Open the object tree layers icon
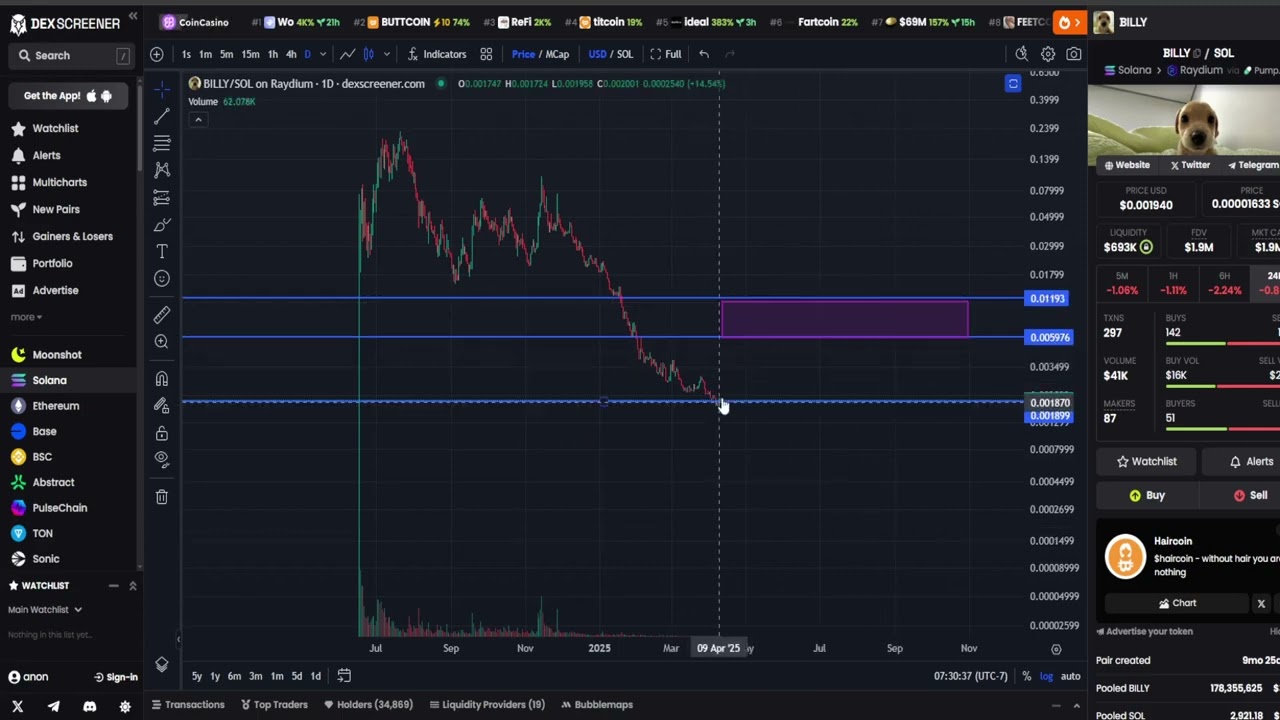The image size is (1280, 720). (162, 664)
